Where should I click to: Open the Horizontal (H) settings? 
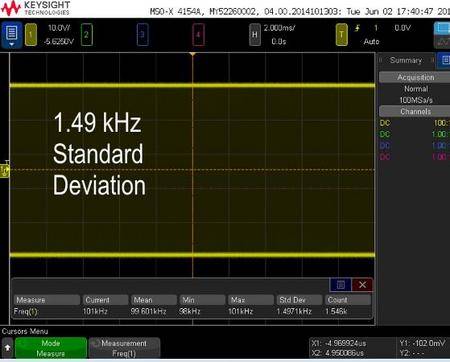pyautogui.click(x=255, y=35)
